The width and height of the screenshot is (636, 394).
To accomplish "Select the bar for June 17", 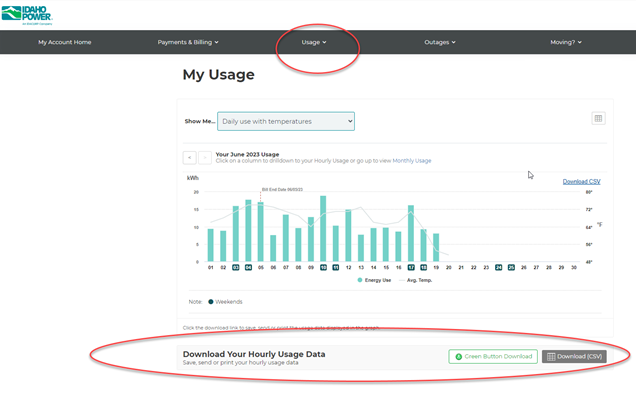I will (411, 233).
